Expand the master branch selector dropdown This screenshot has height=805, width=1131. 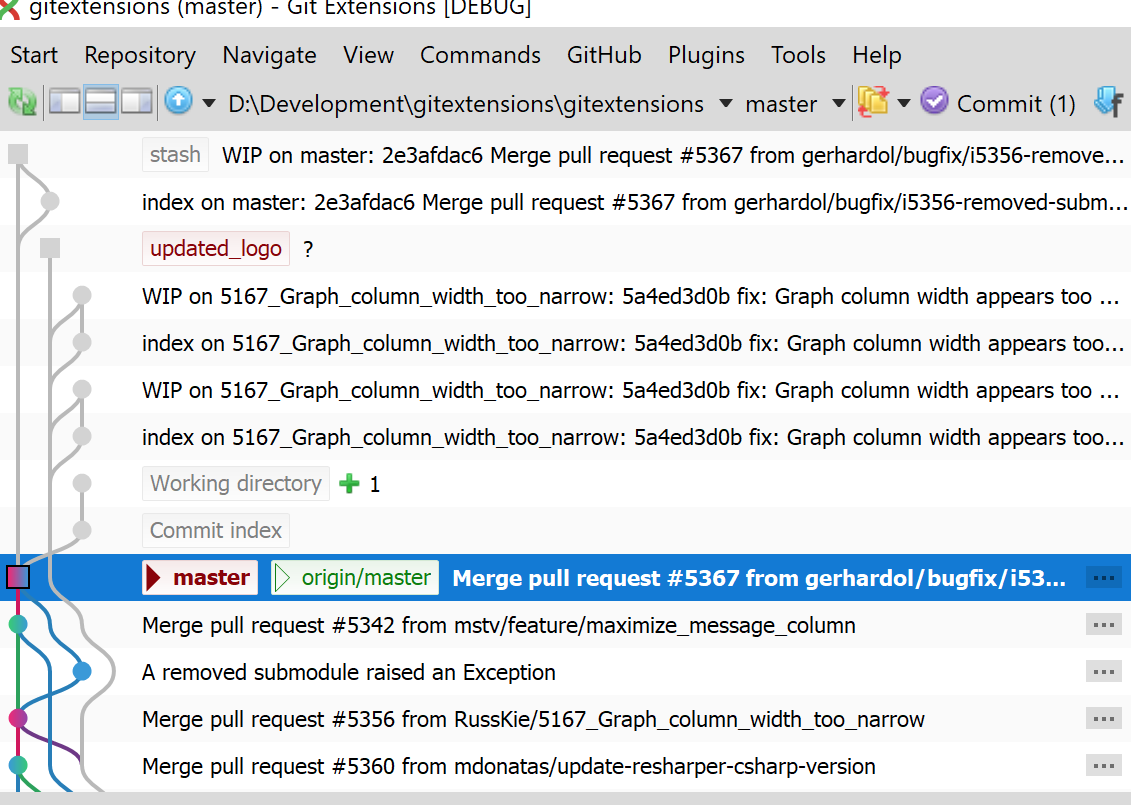(x=838, y=103)
